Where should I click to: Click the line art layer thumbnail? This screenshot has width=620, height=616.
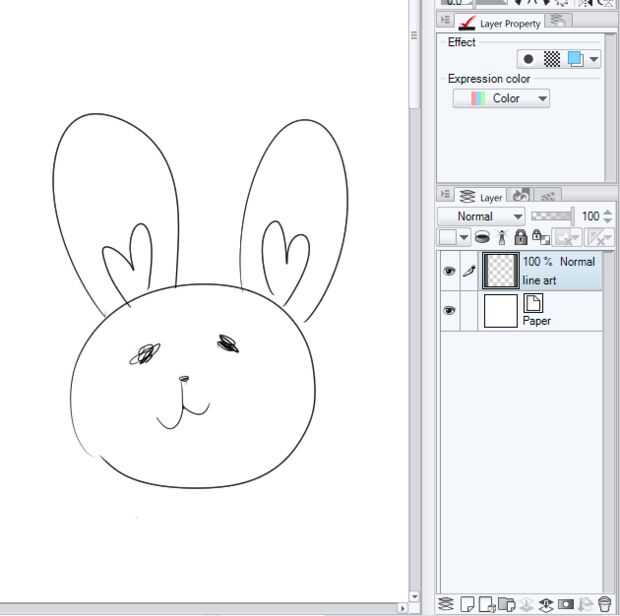click(499, 270)
